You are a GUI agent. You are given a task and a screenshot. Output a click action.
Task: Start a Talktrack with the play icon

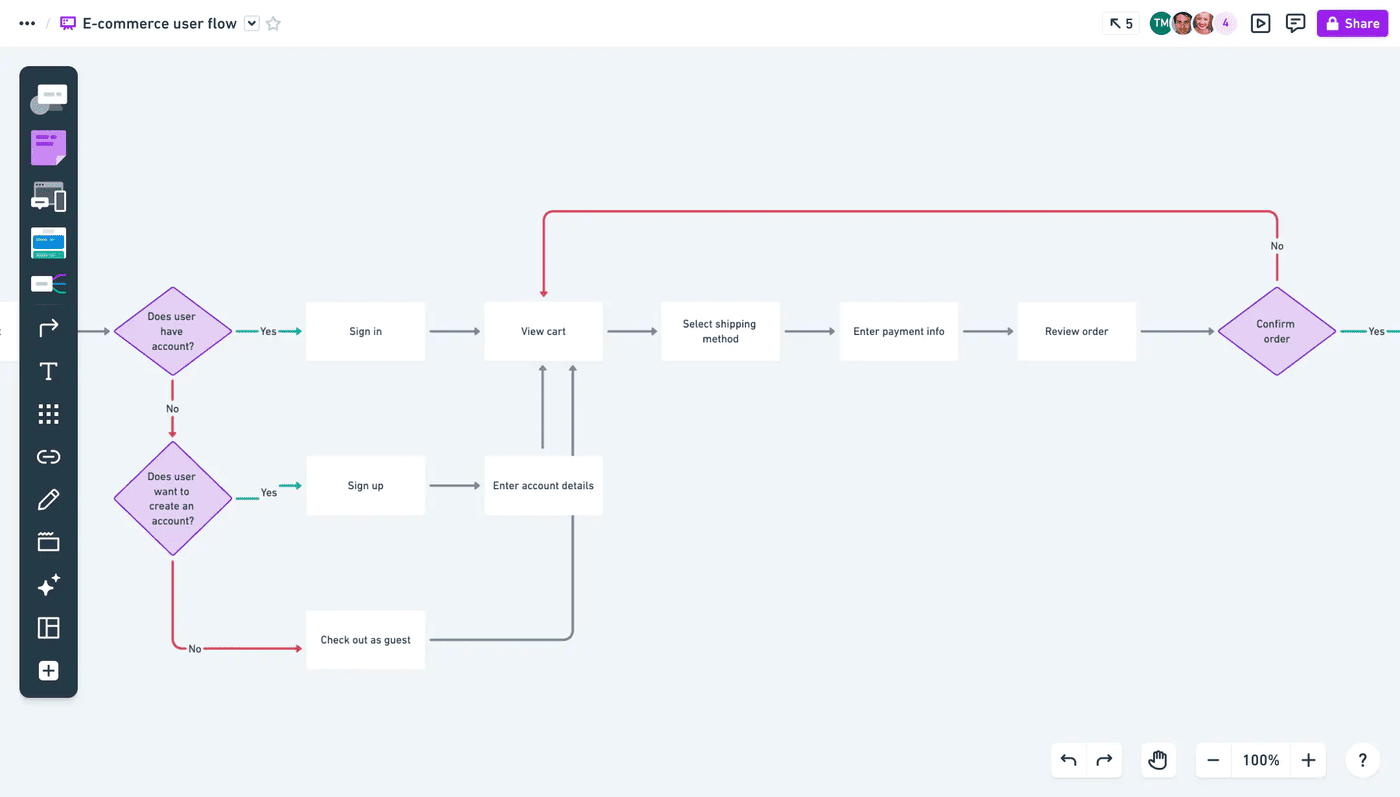[x=1260, y=22]
